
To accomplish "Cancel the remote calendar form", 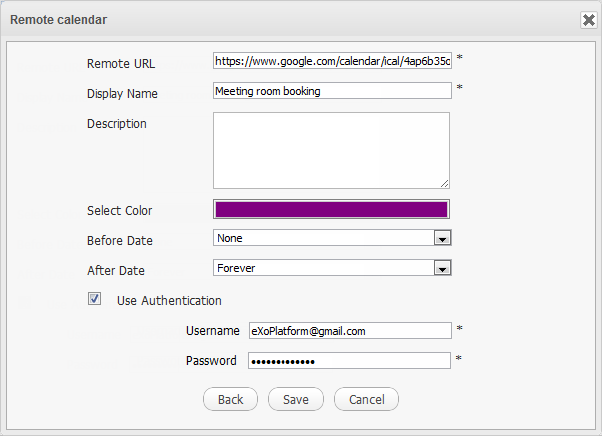I will click(366, 399).
